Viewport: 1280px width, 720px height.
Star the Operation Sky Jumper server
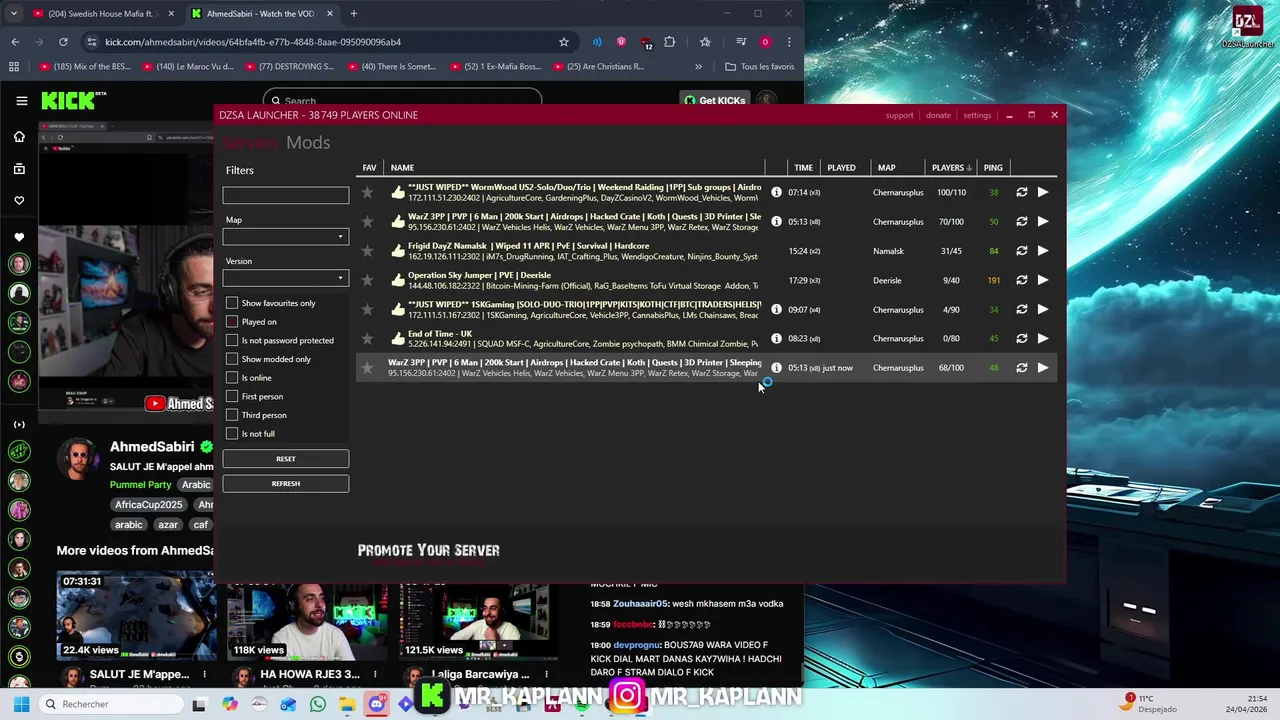(368, 280)
